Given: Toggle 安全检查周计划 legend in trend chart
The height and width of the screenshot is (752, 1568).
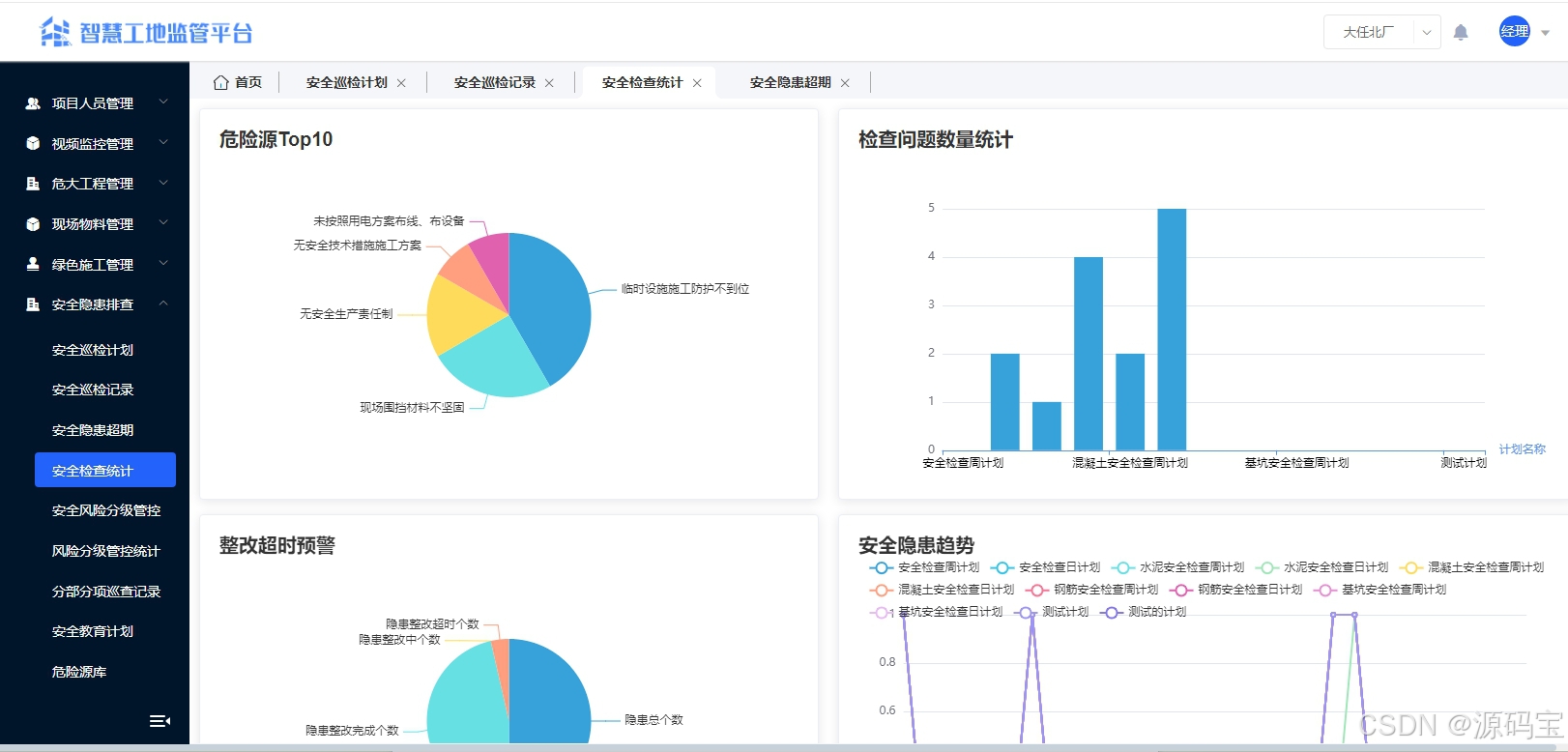Looking at the screenshot, I should coord(925,567).
